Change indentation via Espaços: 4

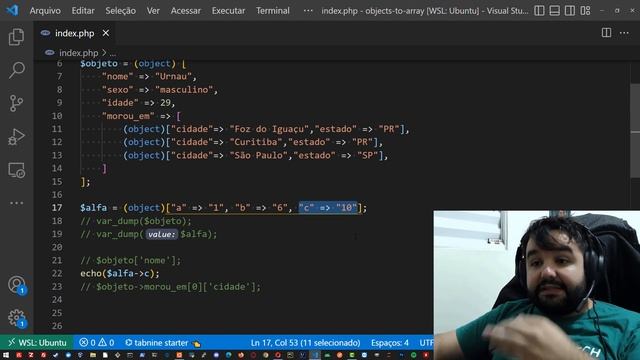point(390,342)
